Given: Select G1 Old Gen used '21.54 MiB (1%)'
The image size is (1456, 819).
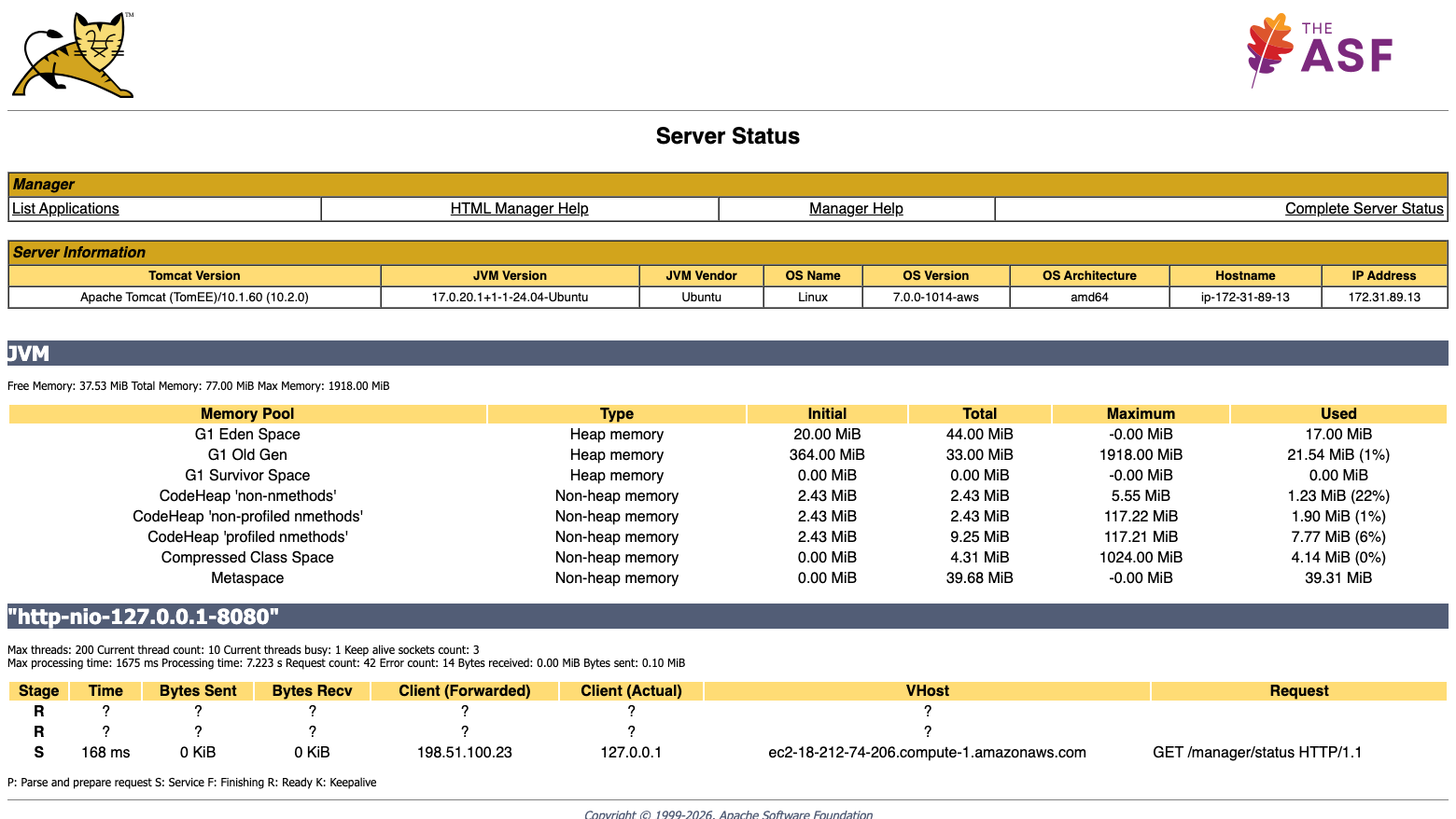Looking at the screenshot, I should 1338,455.
